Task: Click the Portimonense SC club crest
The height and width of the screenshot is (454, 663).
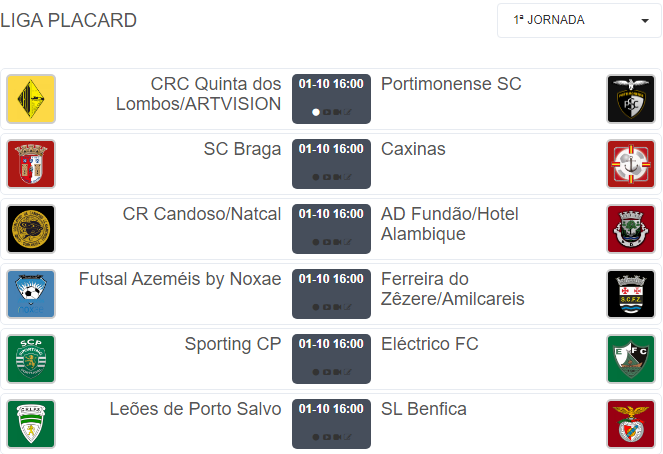Action: tap(631, 99)
